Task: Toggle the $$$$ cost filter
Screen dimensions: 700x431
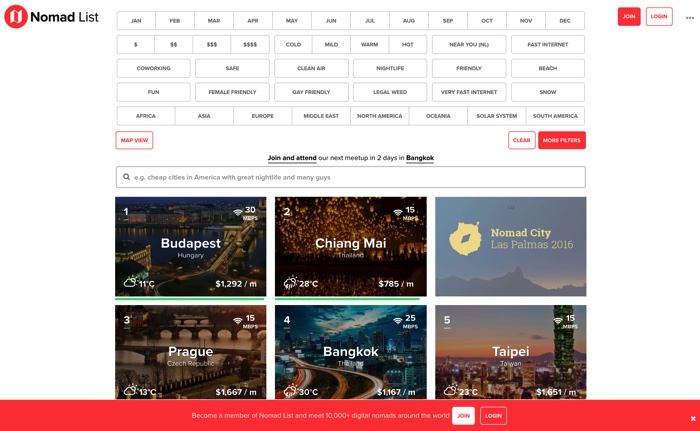Action: [250, 44]
